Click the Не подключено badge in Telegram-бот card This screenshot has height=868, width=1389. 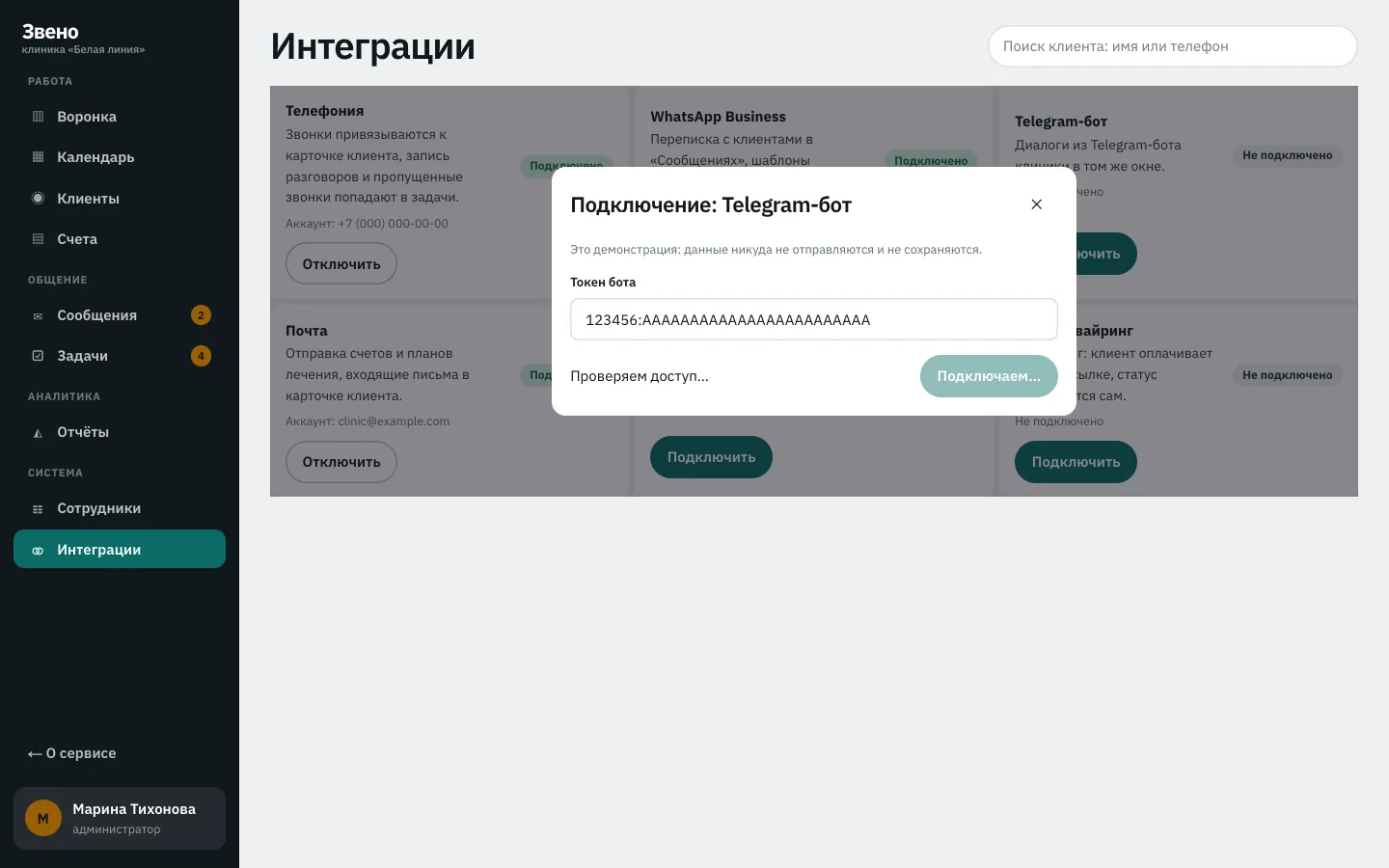click(1287, 155)
